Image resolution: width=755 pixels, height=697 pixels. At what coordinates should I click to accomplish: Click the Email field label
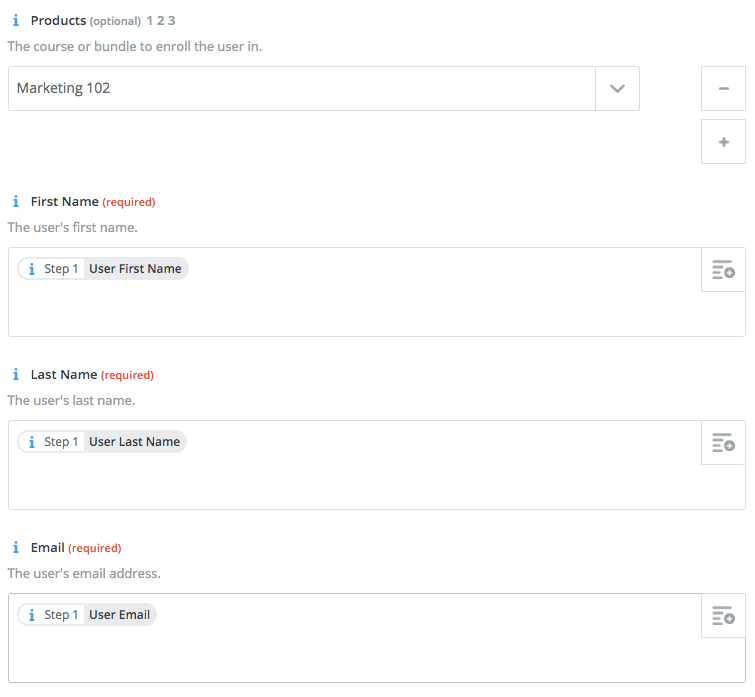pyautogui.click(x=48, y=548)
